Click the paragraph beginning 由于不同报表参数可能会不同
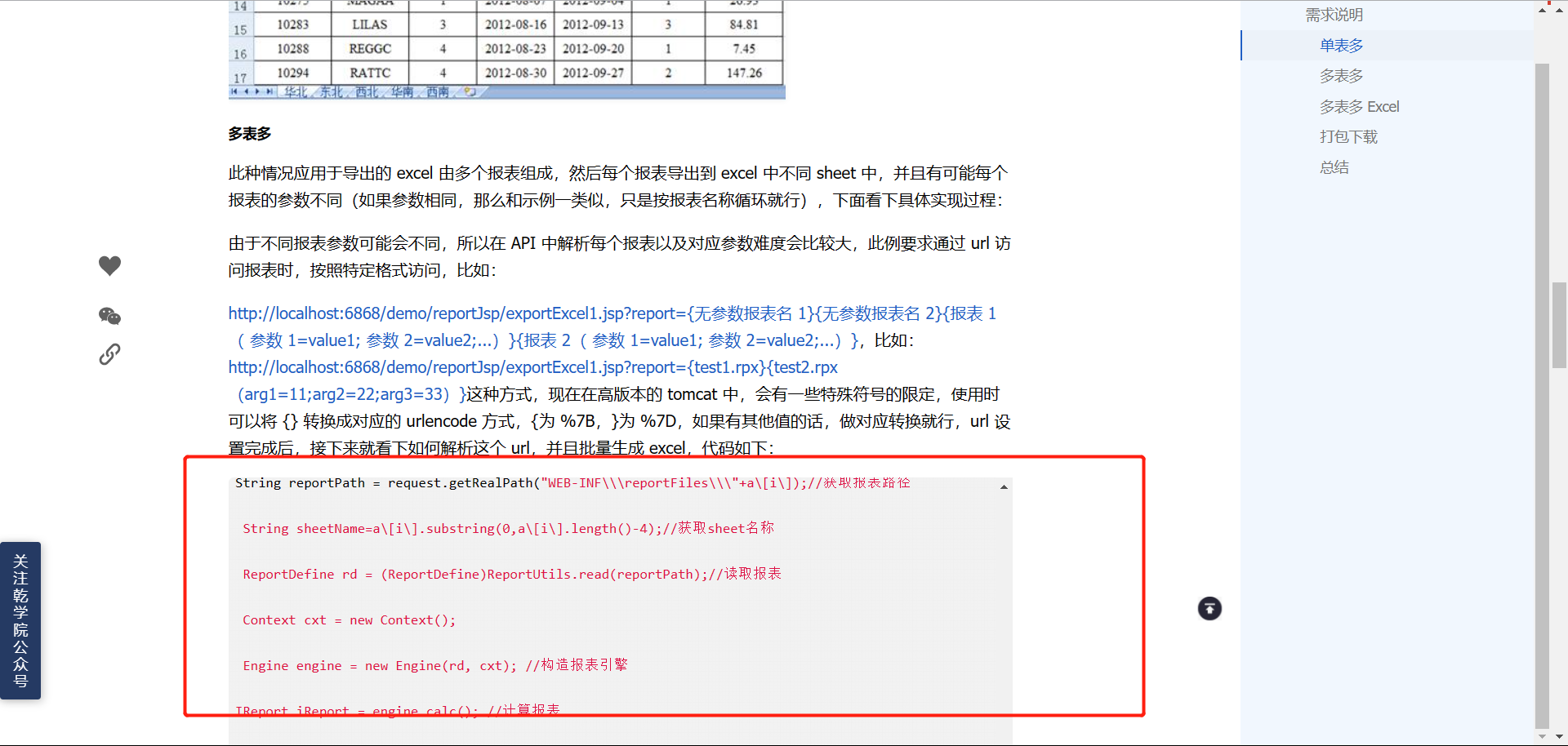 coord(620,257)
